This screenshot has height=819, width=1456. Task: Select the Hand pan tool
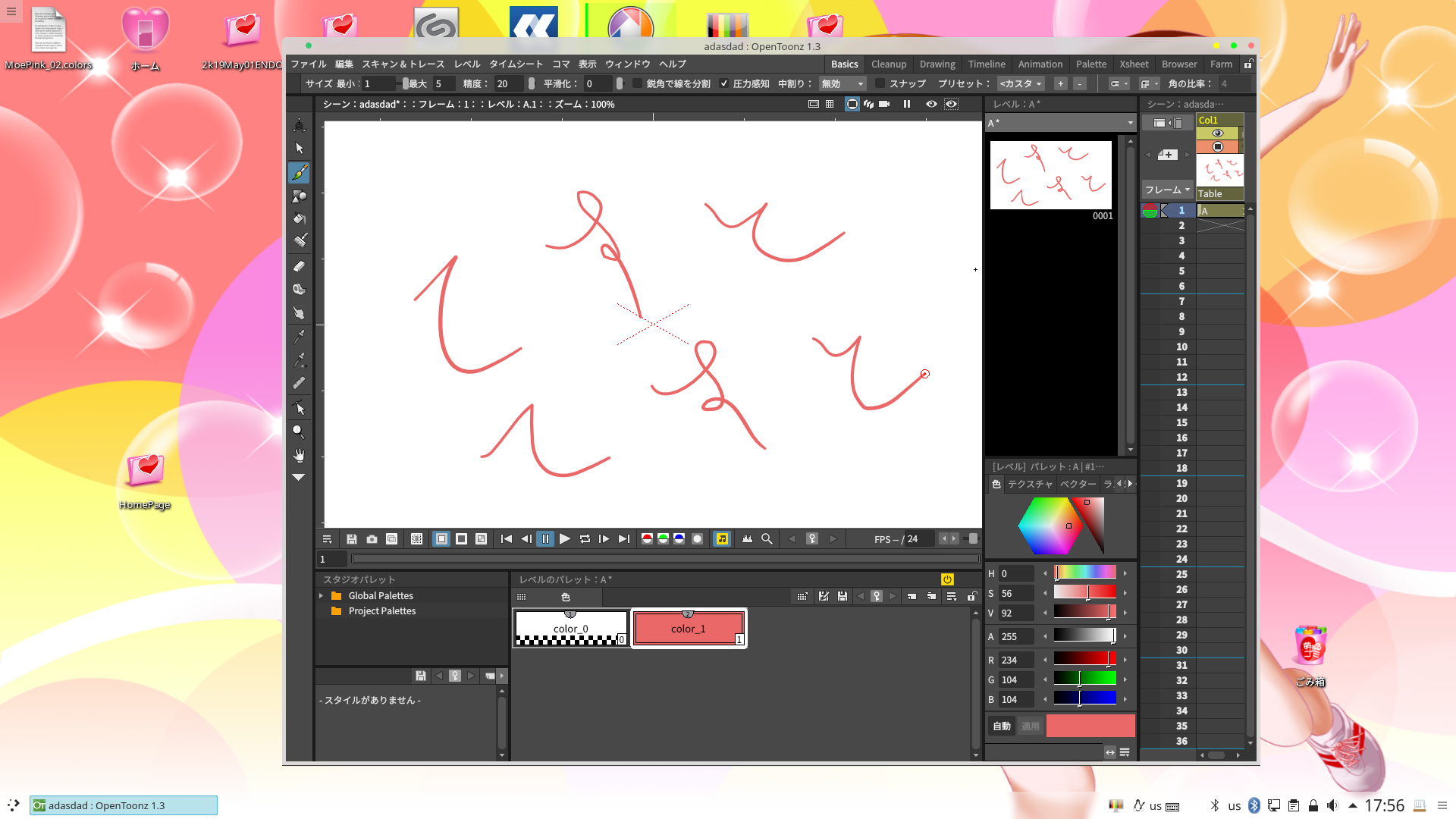click(300, 455)
